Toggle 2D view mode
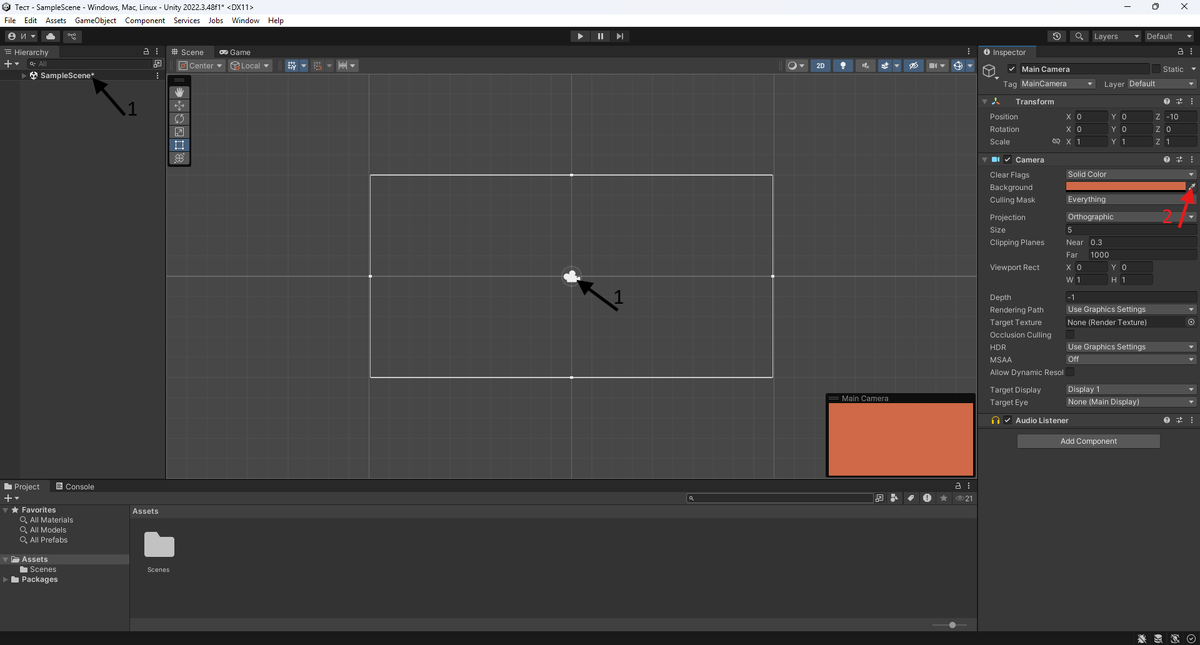 point(821,66)
